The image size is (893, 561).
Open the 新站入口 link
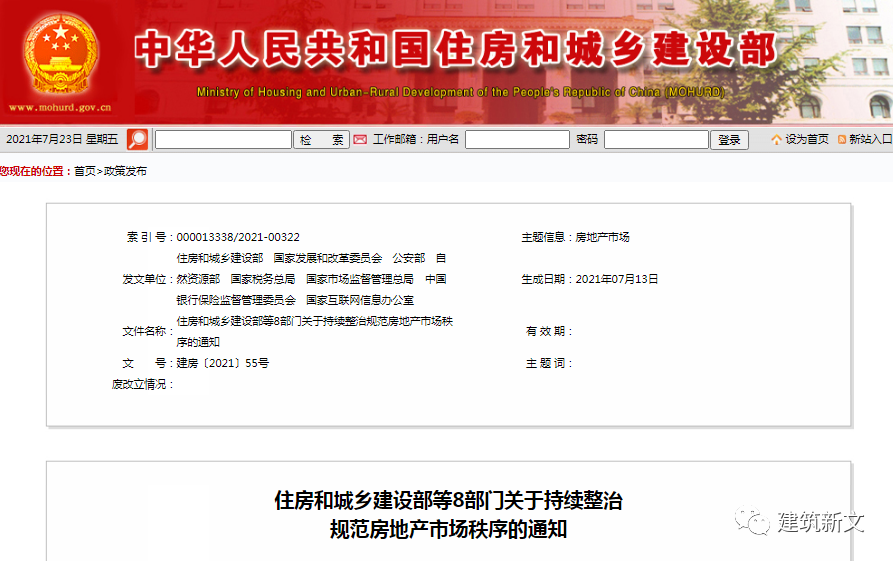pyautogui.click(x=869, y=140)
